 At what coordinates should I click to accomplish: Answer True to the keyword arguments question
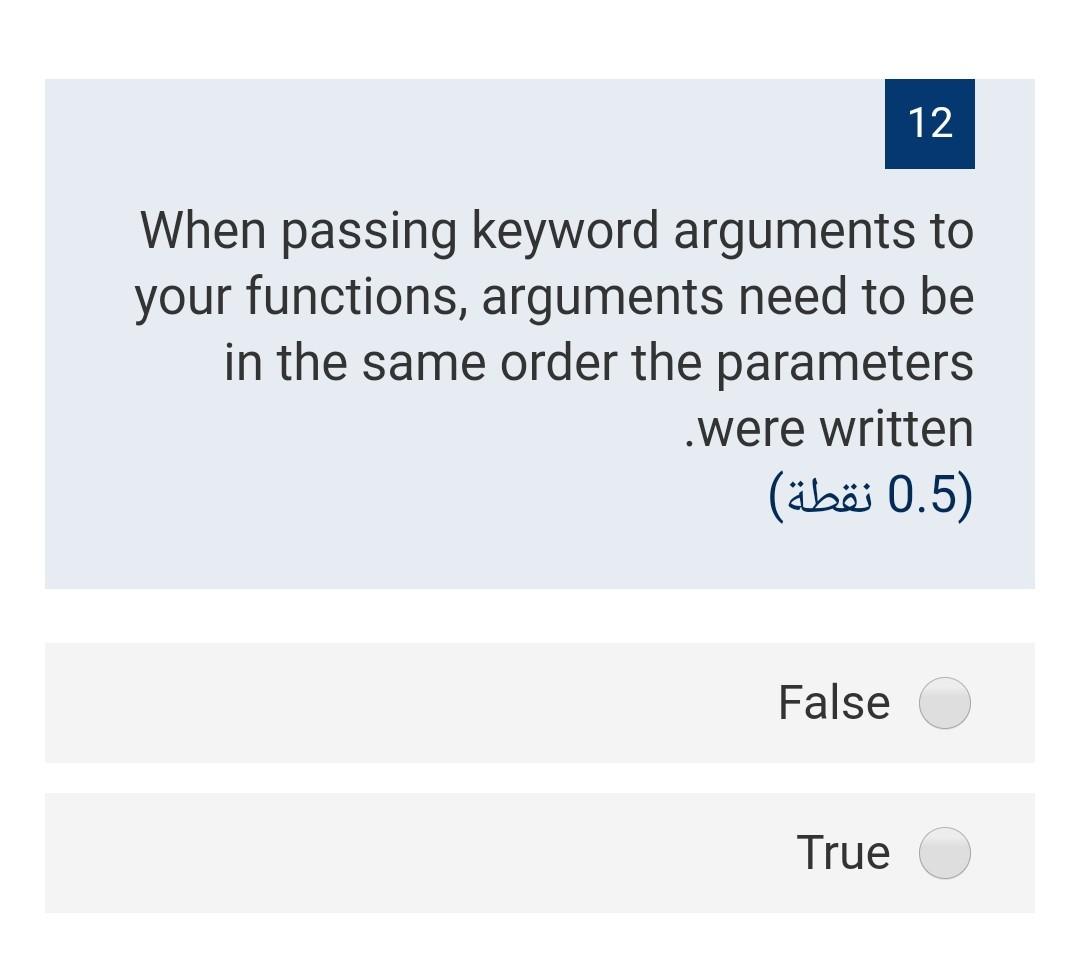click(944, 853)
